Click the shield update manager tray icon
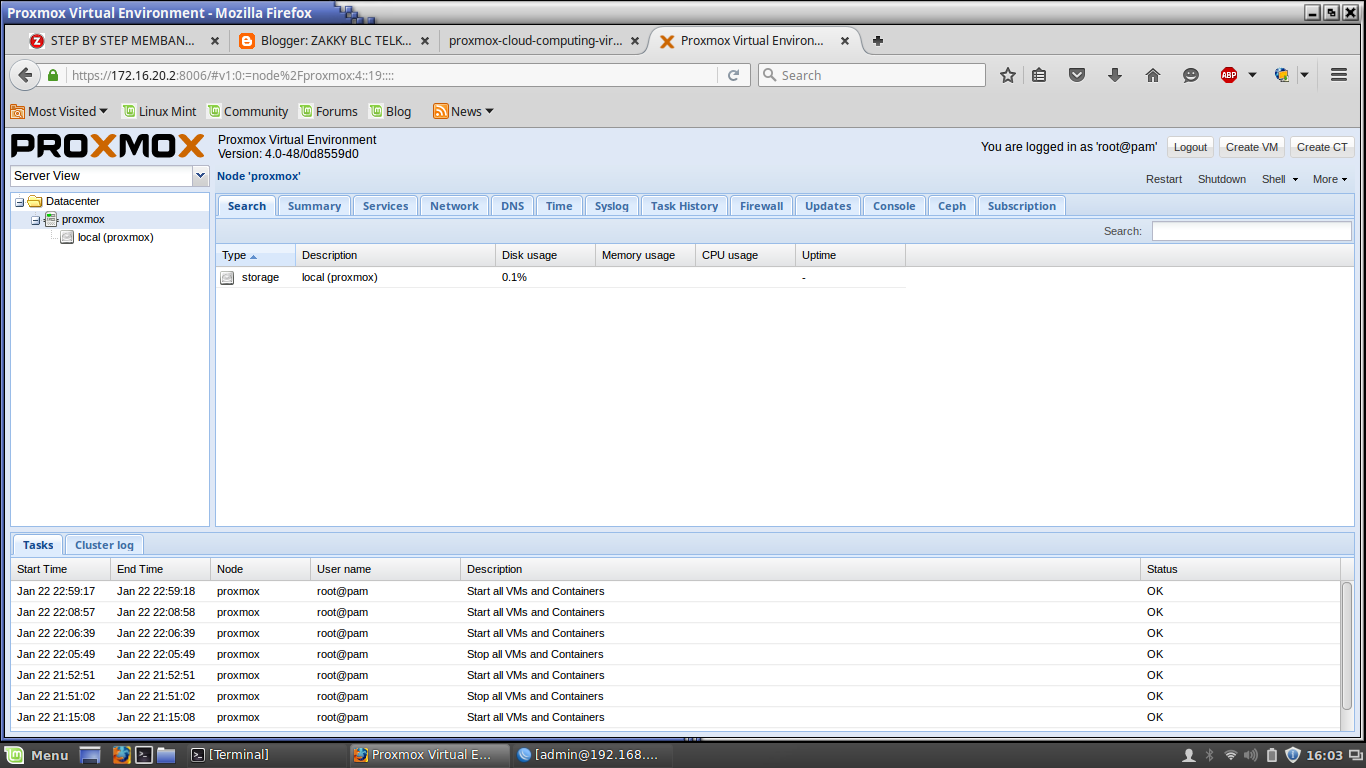The image size is (1366, 768). tap(1293, 755)
